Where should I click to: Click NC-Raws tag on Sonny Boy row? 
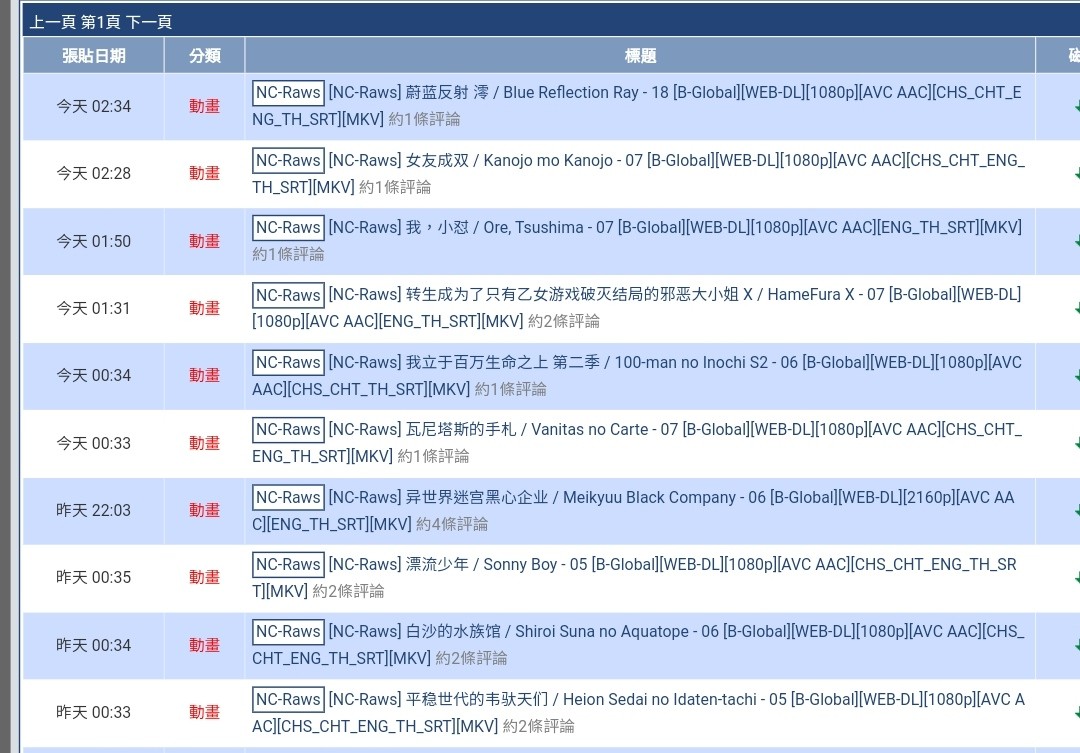coord(288,564)
